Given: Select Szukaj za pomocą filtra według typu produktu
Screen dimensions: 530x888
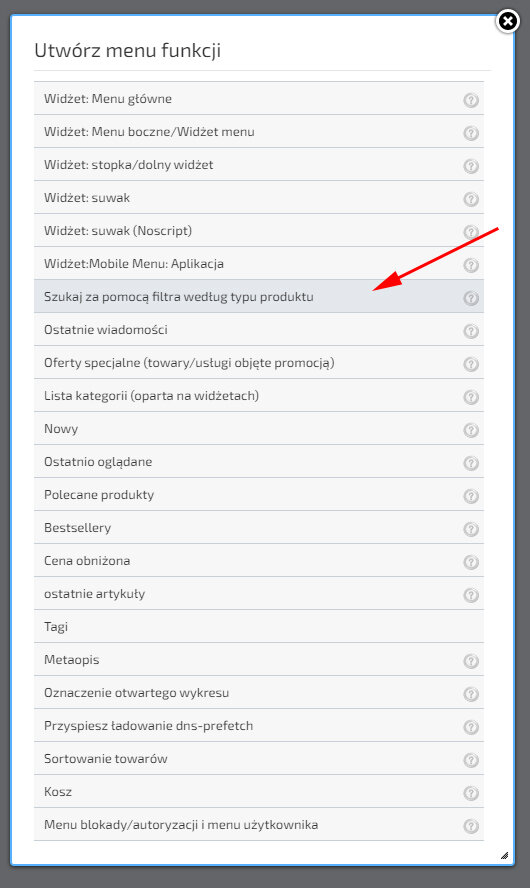Looking at the screenshot, I should pos(259,296).
